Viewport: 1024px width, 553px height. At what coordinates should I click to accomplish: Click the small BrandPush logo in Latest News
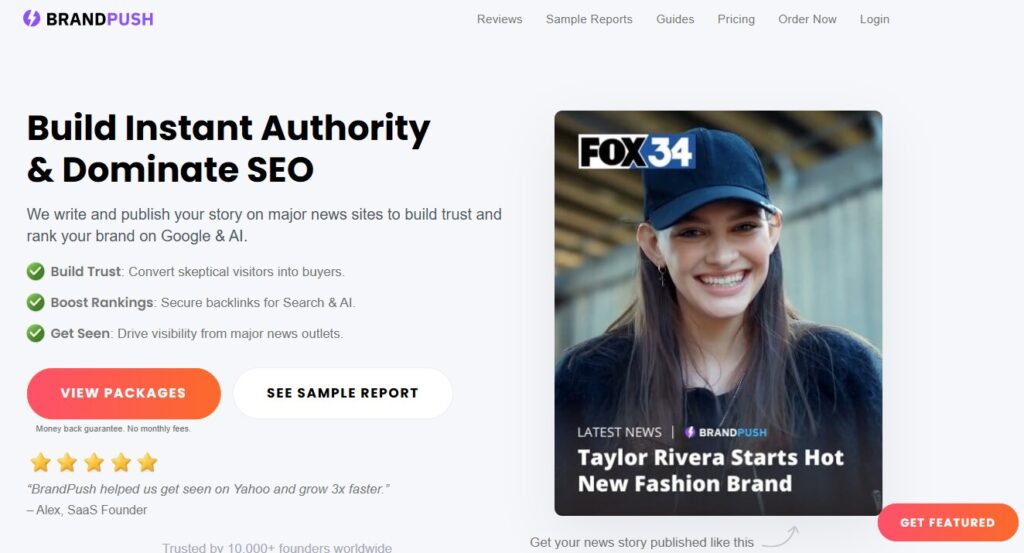click(x=726, y=432)
